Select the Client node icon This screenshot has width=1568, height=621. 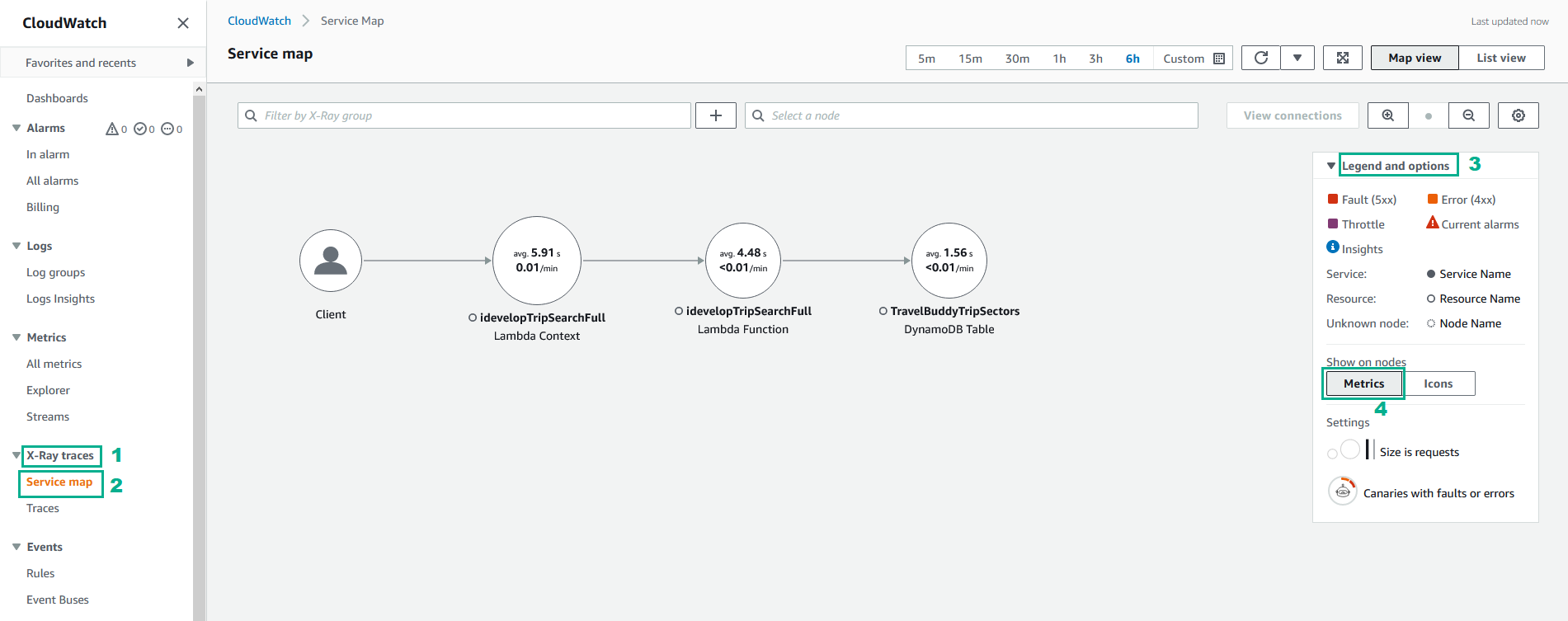pyautogui.click(x=331, y=261)
